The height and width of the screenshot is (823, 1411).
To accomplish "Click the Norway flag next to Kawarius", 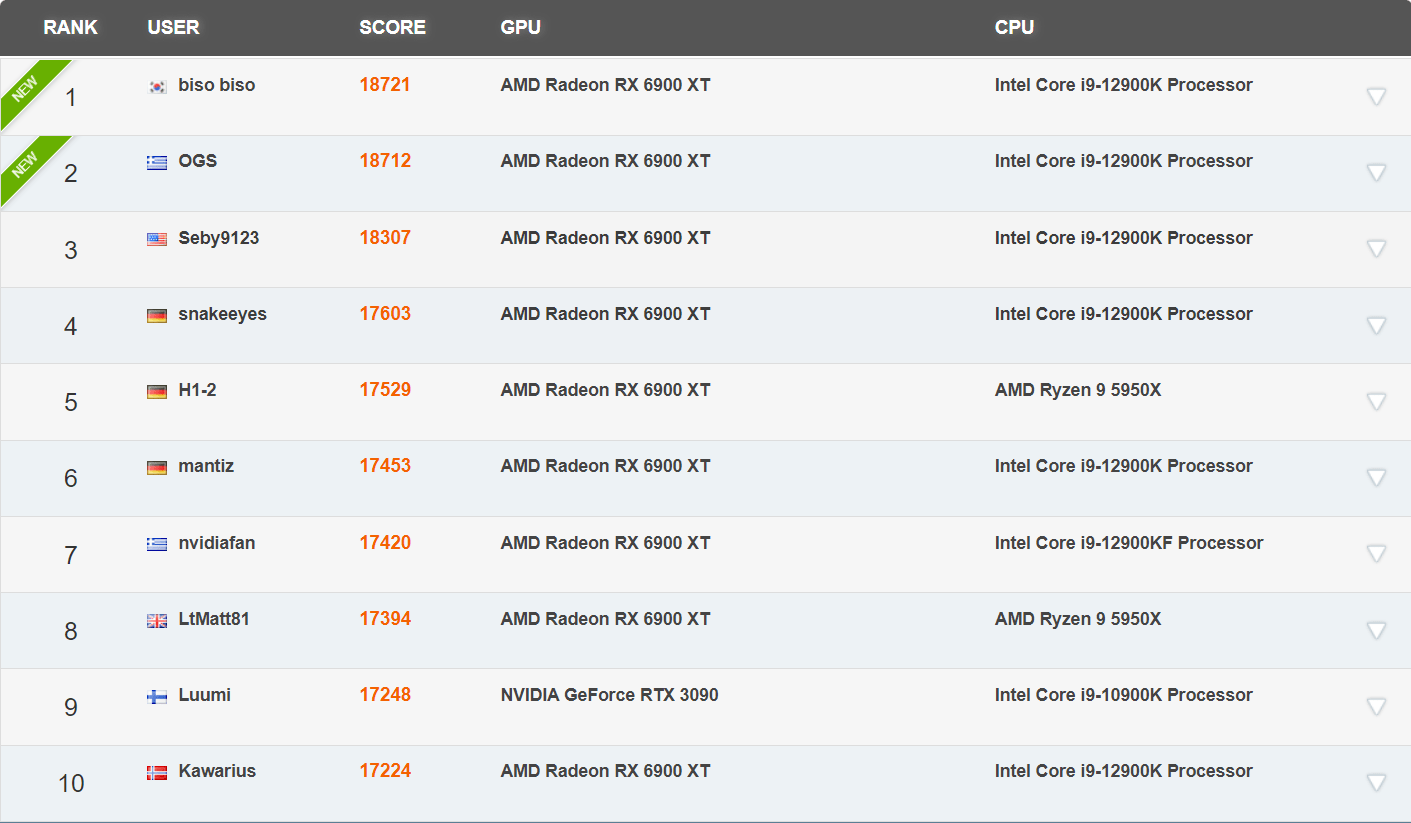I will click(x=157, y=771).
